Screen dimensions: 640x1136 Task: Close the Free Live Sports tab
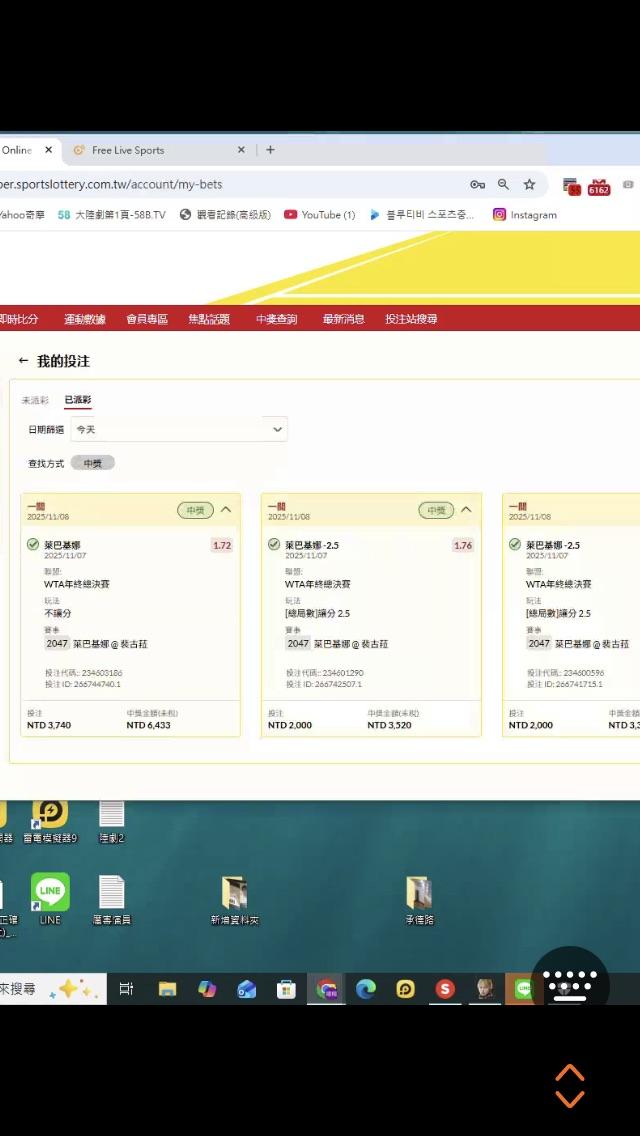(241, 150)
